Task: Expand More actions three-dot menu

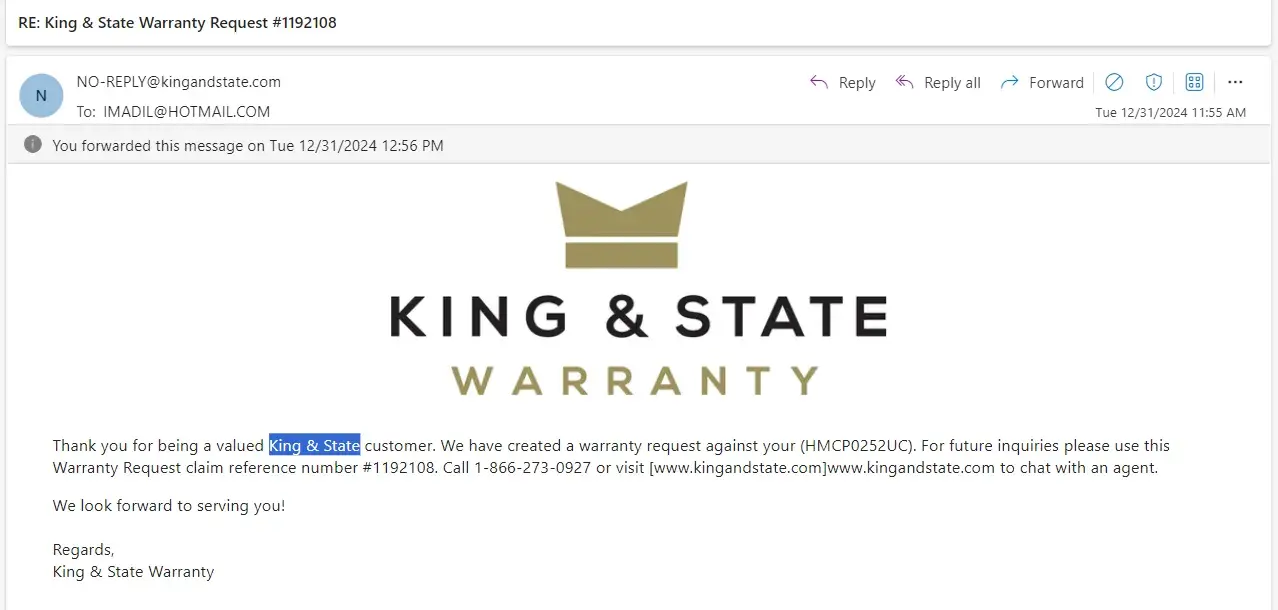Action: pyautogui.click(x=1235, y=82)
